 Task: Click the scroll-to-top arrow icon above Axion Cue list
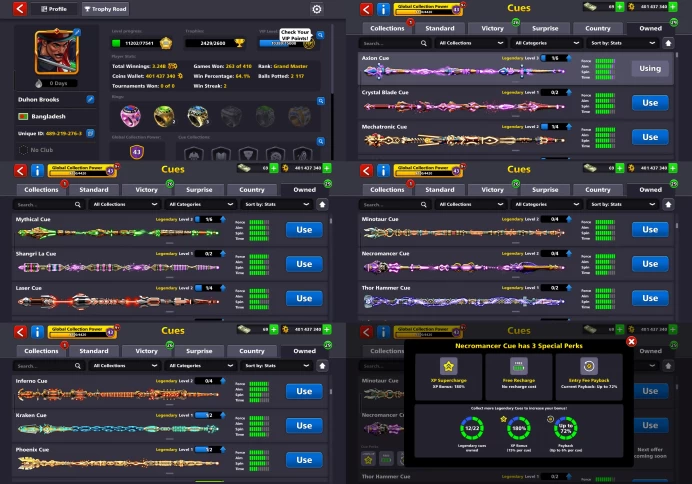click(x=668, y=43)
